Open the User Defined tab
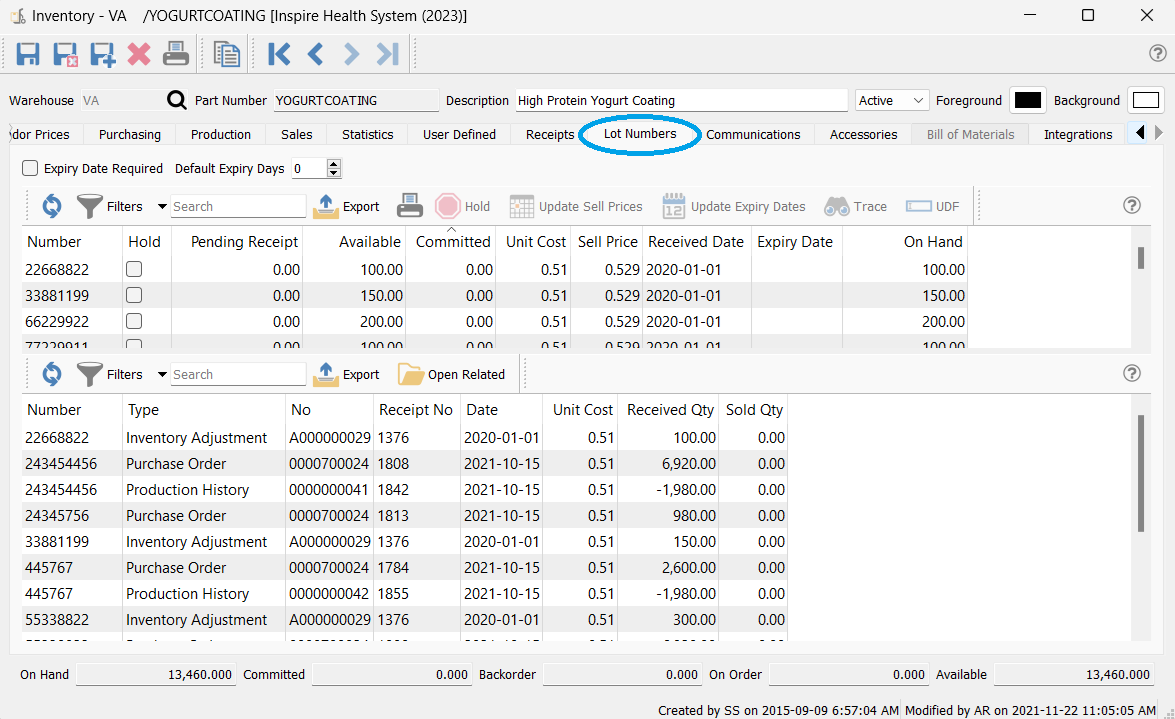The image size is (1175, 719). pos(459,134)
